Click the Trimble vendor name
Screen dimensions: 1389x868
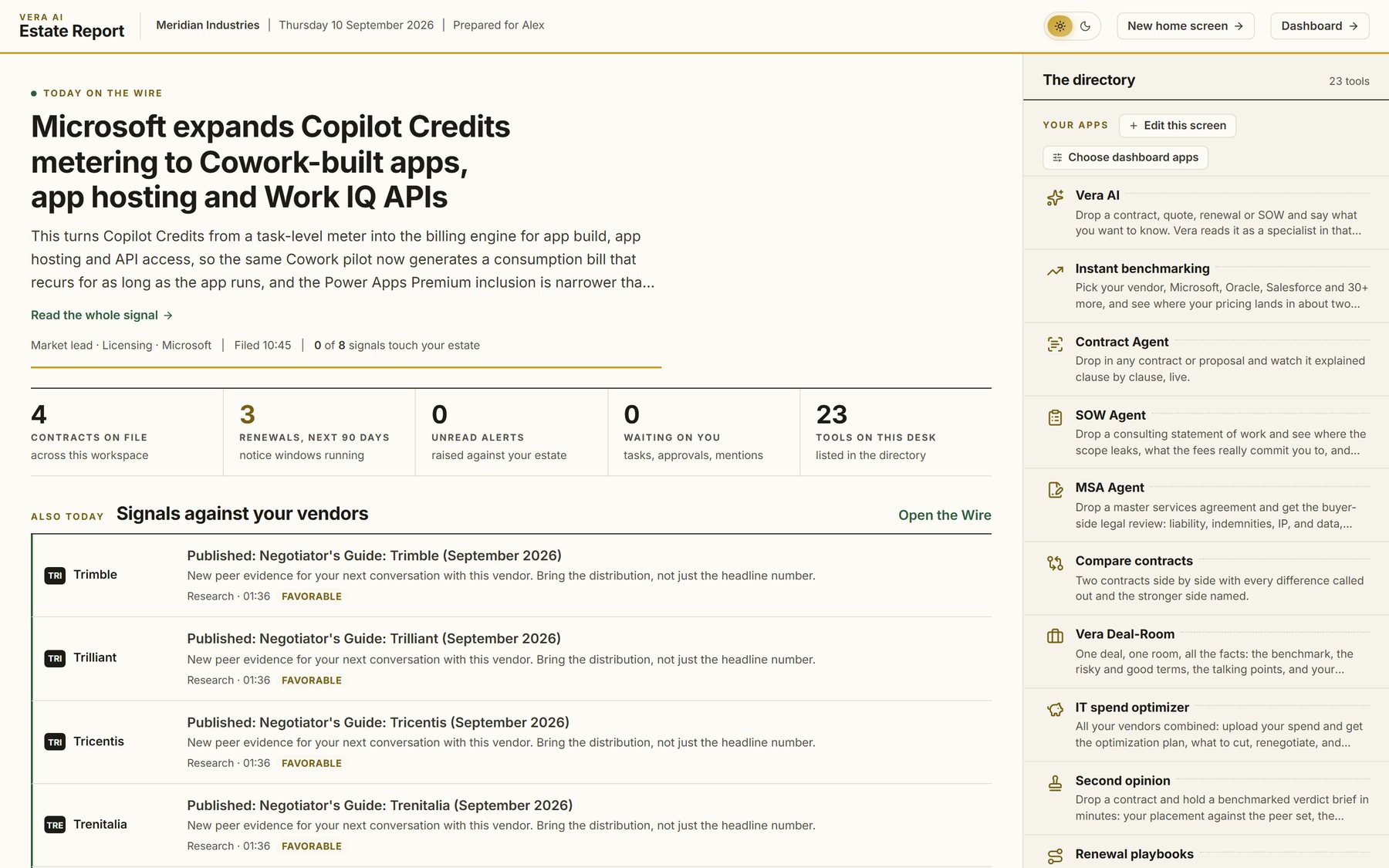click(95, 575)
